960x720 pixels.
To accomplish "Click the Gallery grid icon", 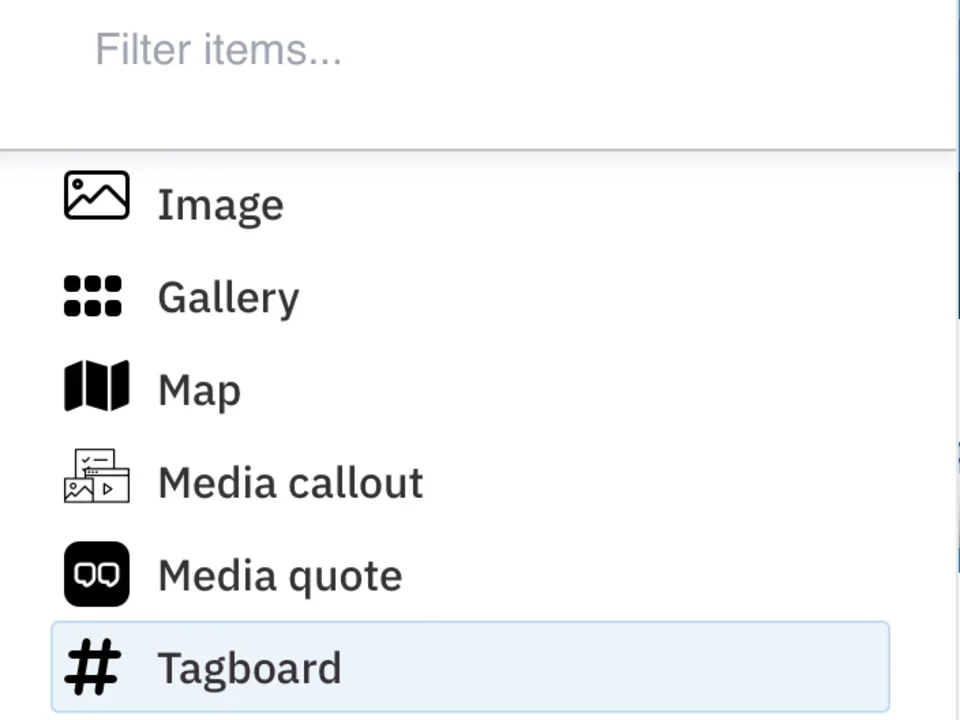I will click(x=93, y=296).
